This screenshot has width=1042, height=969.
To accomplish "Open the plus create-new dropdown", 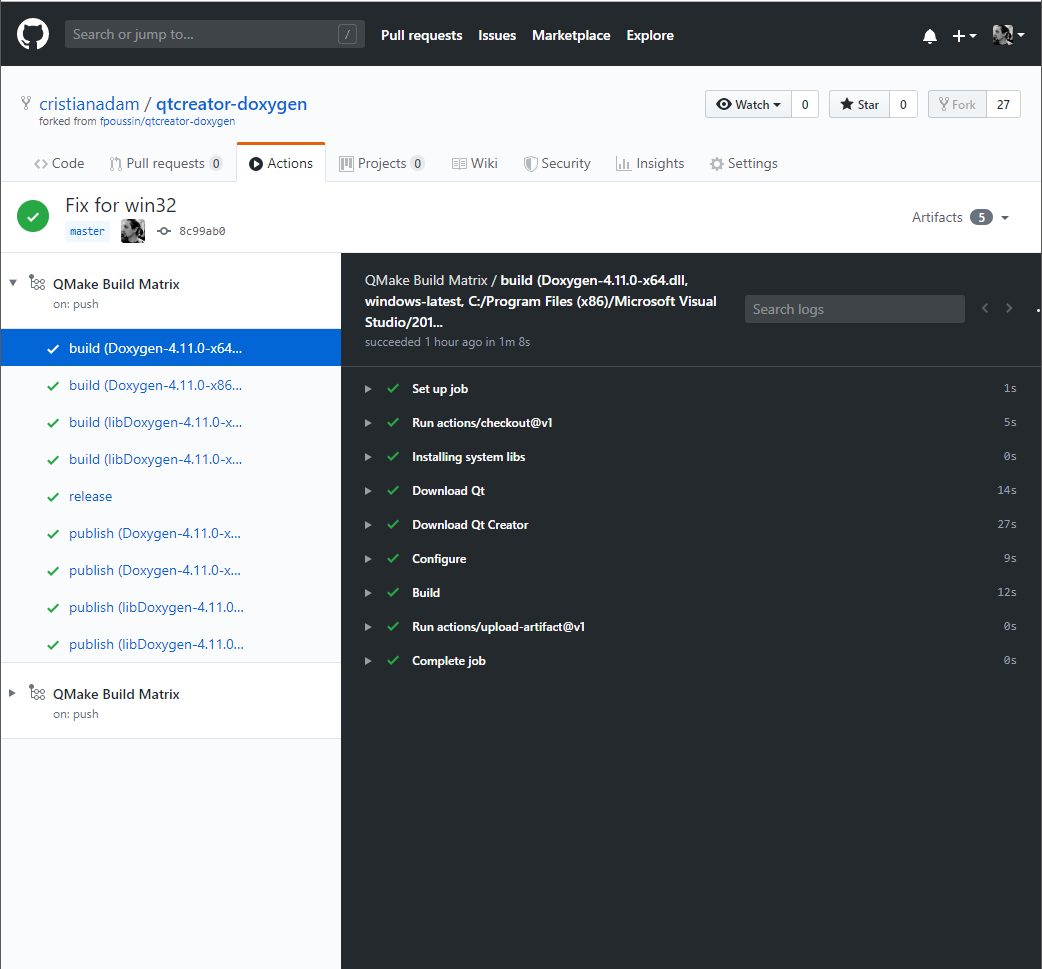I will tap(964, 36).
